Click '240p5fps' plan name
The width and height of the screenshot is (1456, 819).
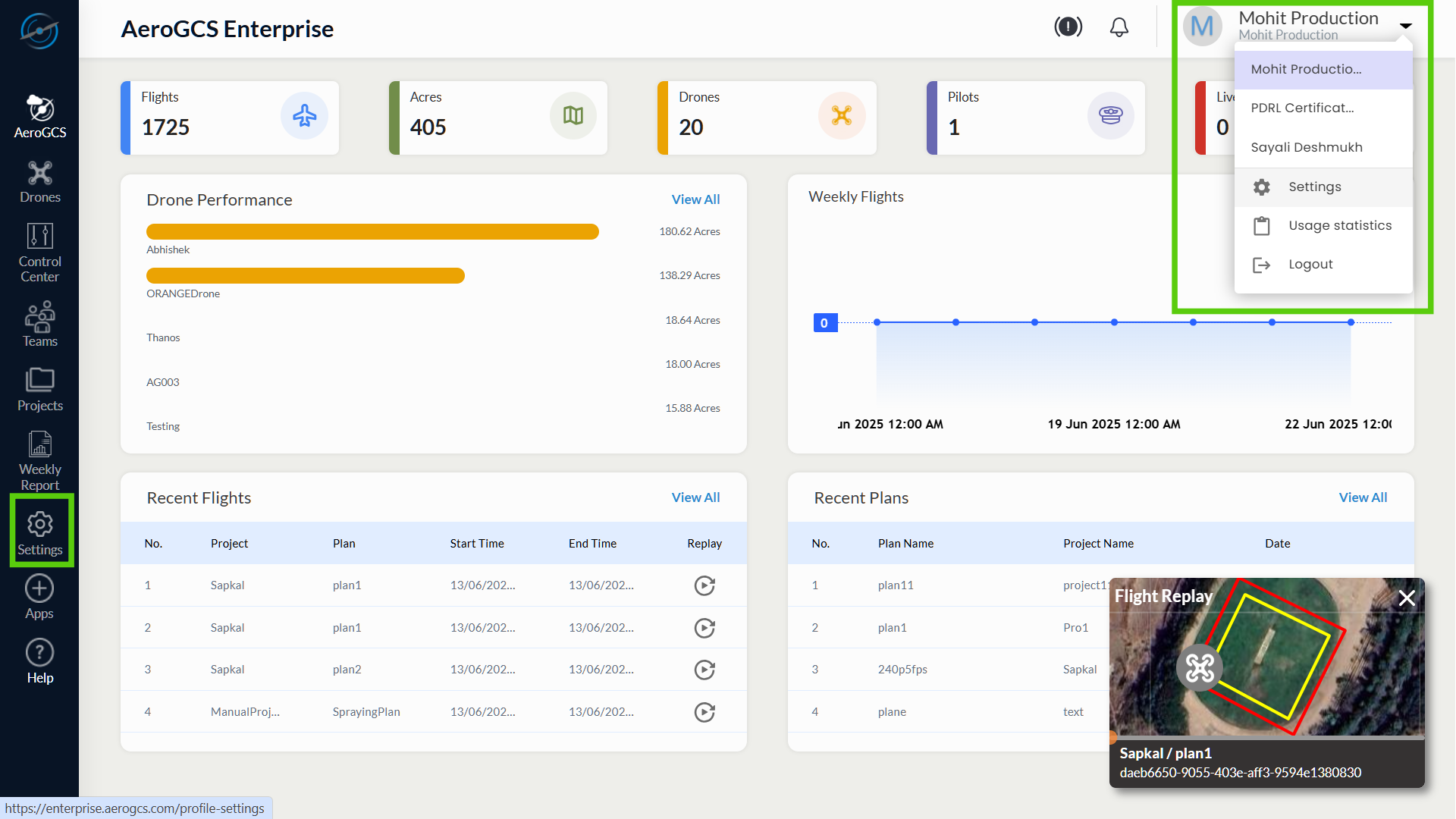(902, 670)
